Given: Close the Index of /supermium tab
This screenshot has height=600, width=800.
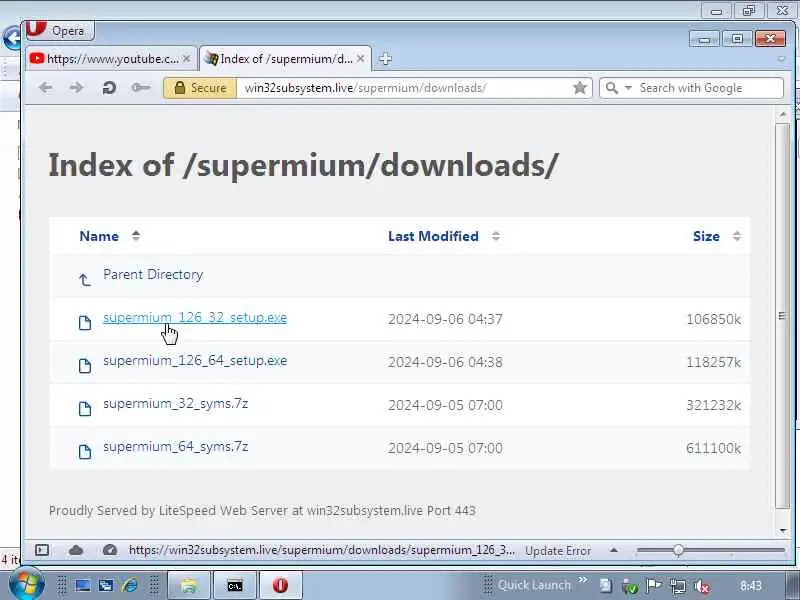Looking at the screenshot, I should coord(361,59).
